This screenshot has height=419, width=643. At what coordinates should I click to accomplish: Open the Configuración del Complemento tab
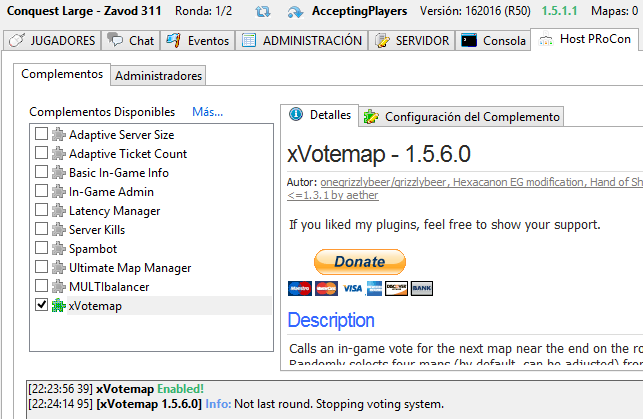coord(461,117)
